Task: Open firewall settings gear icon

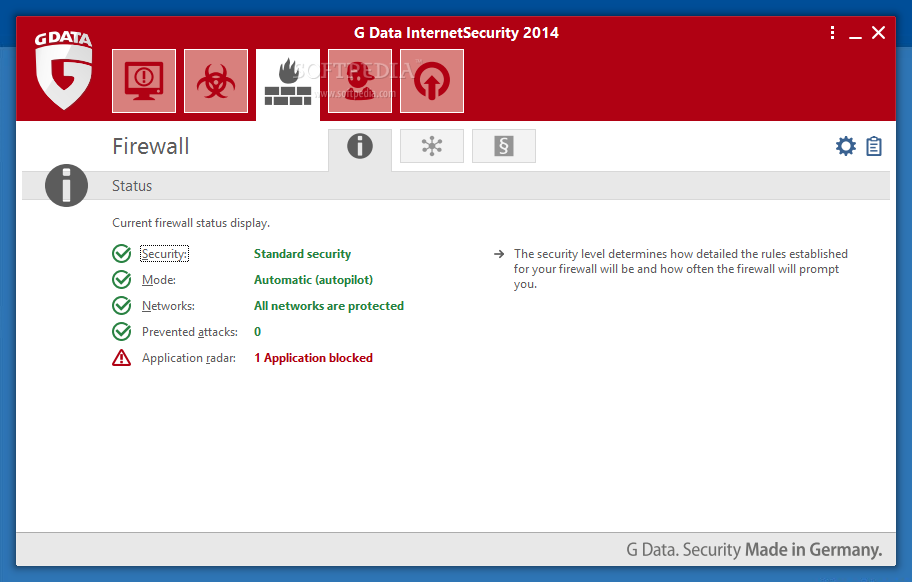Action: [846, 146]
